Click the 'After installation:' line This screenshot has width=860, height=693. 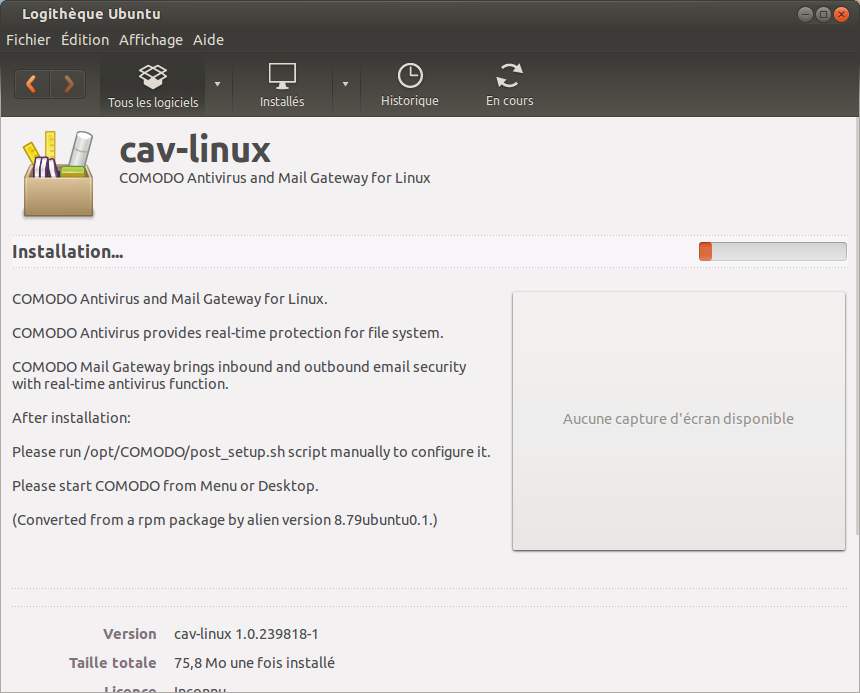pos(71,418)
